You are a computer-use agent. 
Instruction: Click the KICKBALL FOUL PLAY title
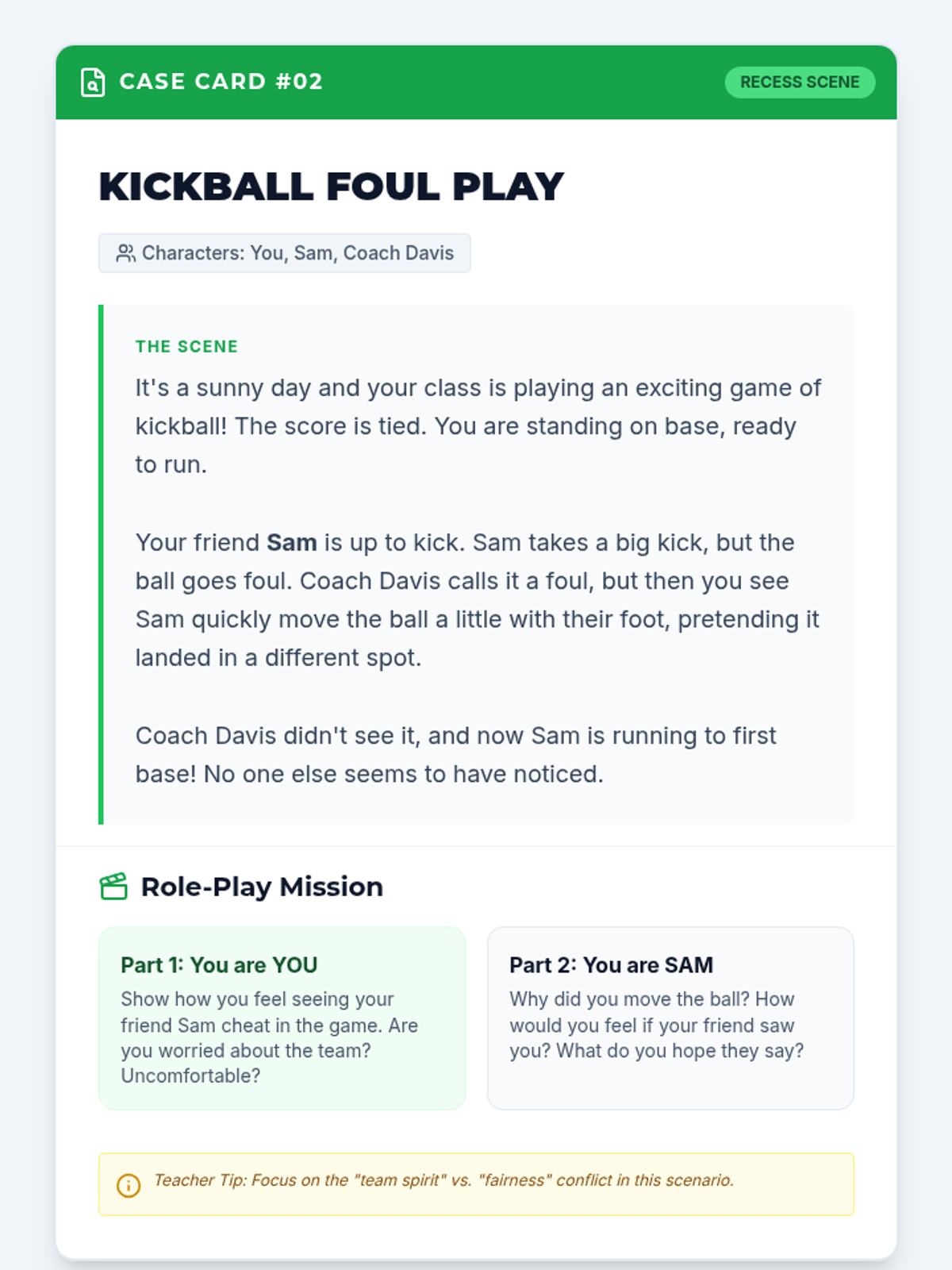click(x=331, y=187)
